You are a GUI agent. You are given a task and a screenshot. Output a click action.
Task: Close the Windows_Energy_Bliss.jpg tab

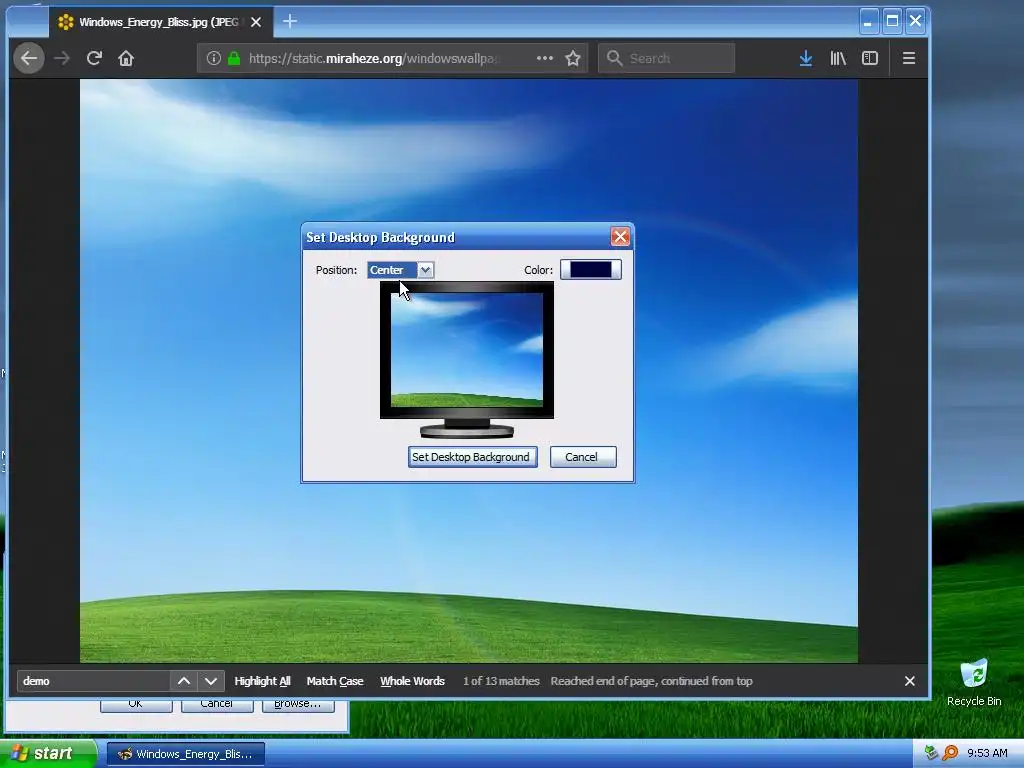[256, 22]
